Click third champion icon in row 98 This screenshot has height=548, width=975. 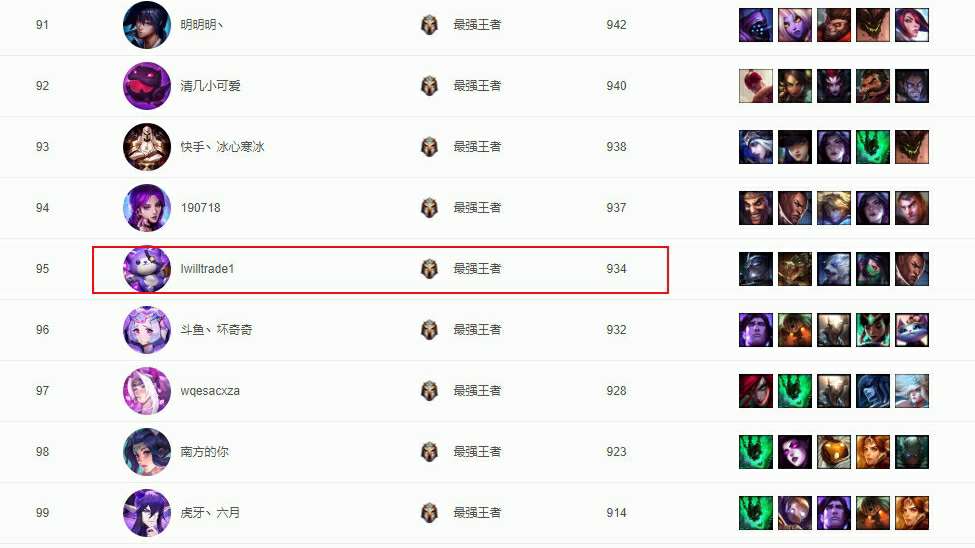(x=834, y=452)
